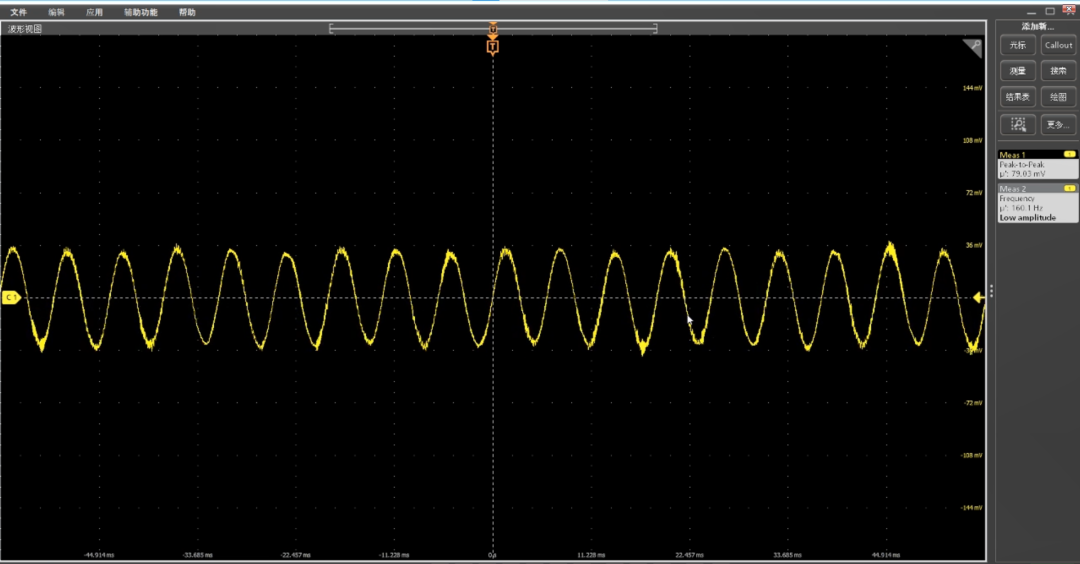Click the -44.914 ms time label
This screenshot has height=564, width=1080.
98,555
